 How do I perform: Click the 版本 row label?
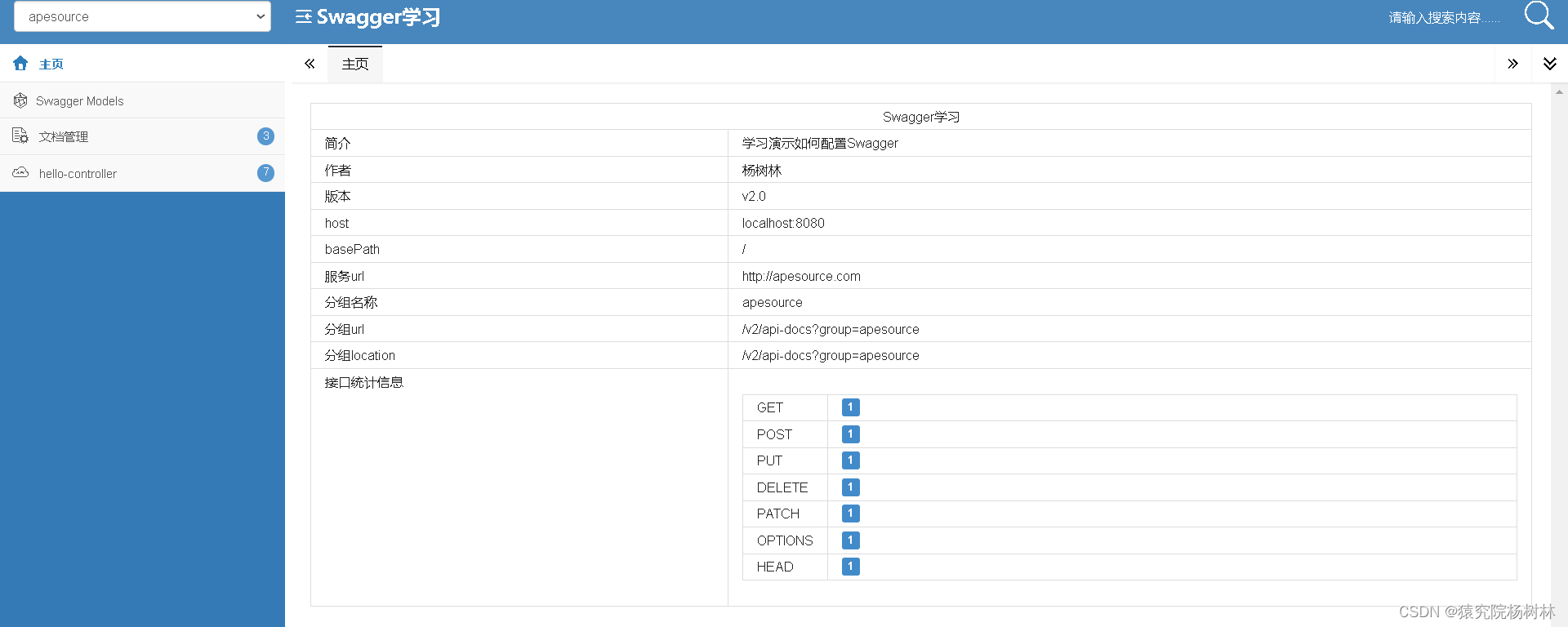click(x=337, y=196)
